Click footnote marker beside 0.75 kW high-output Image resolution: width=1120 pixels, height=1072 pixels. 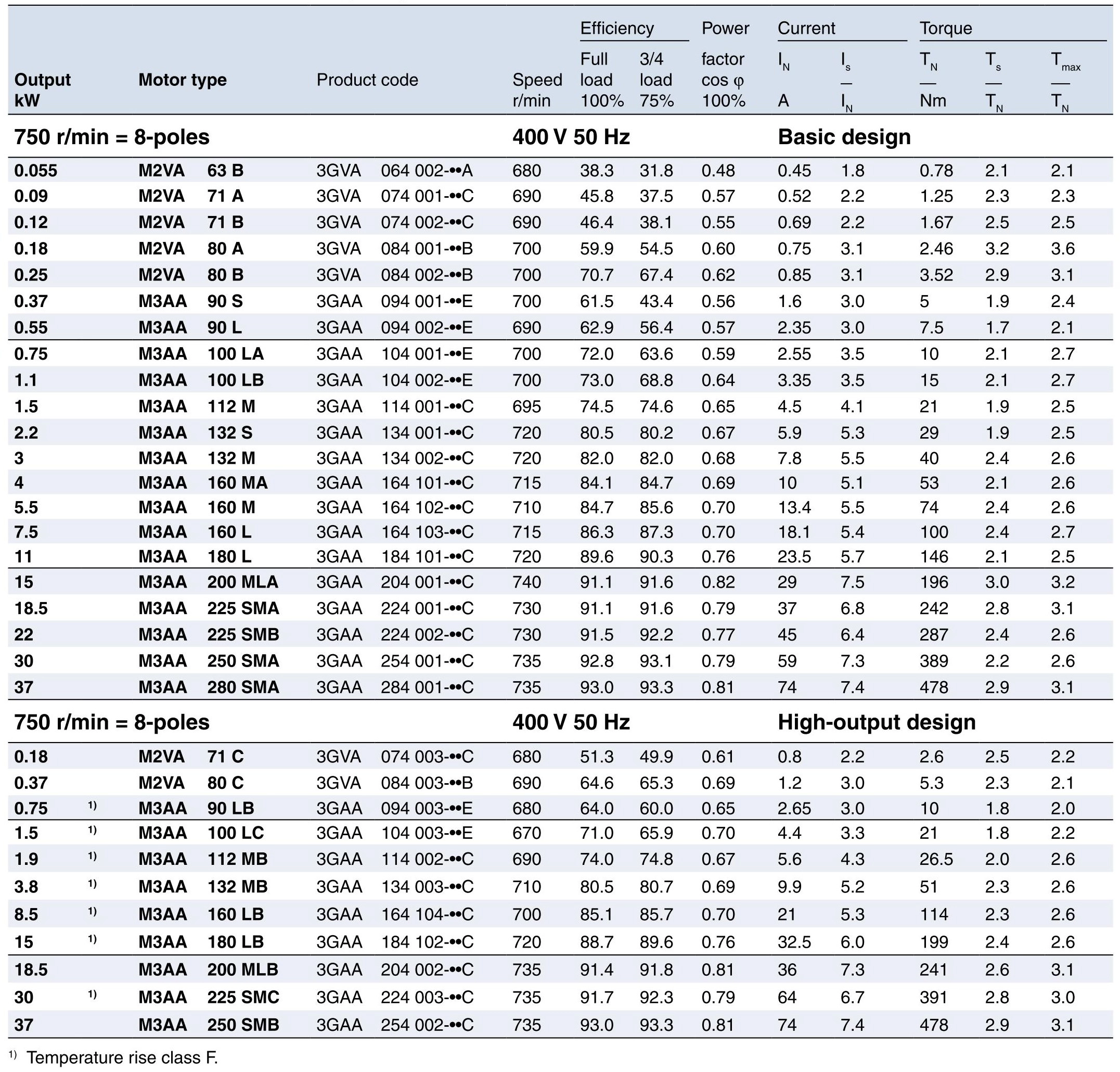tap(92, 805)
